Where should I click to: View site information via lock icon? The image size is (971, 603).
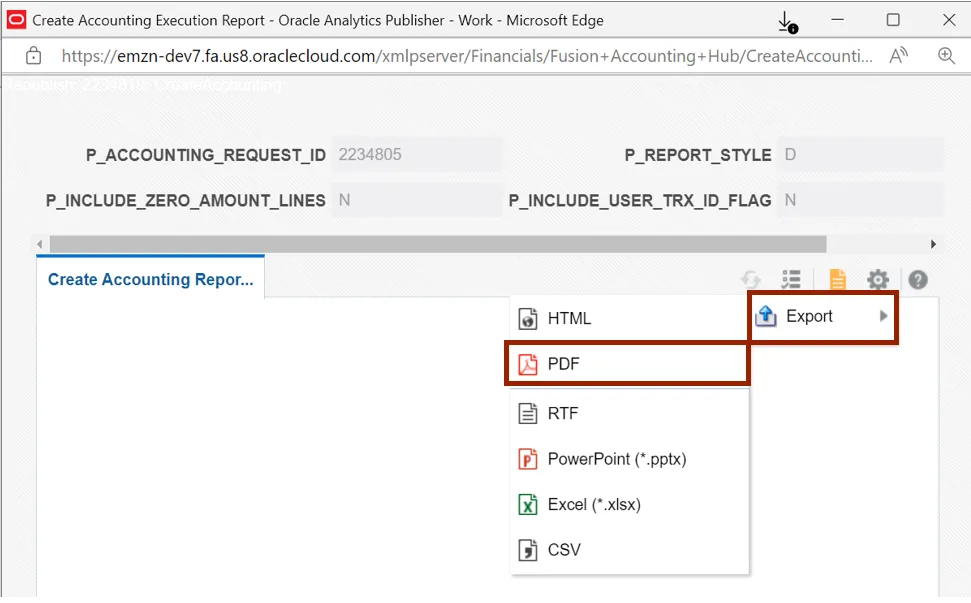click(x=33, y=56)
